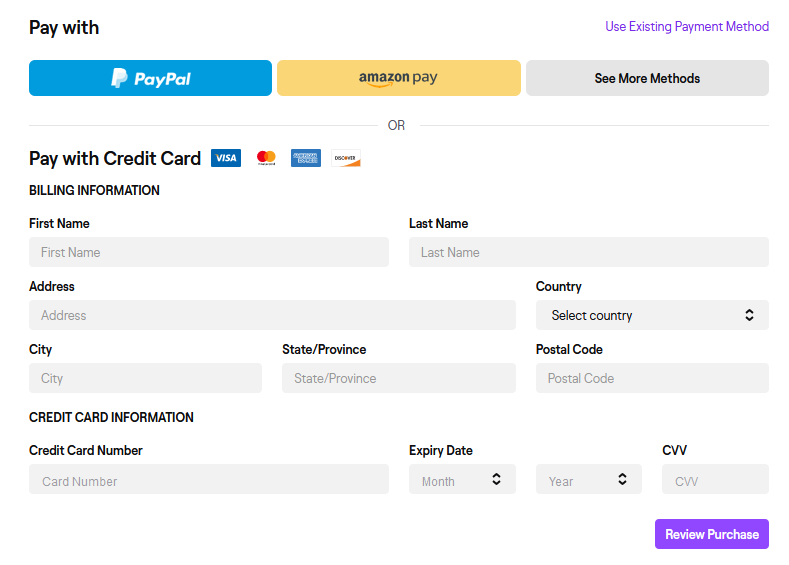Click the CREDIT CARD INFORMATION heading
The image size is (789, 565).
111,417
